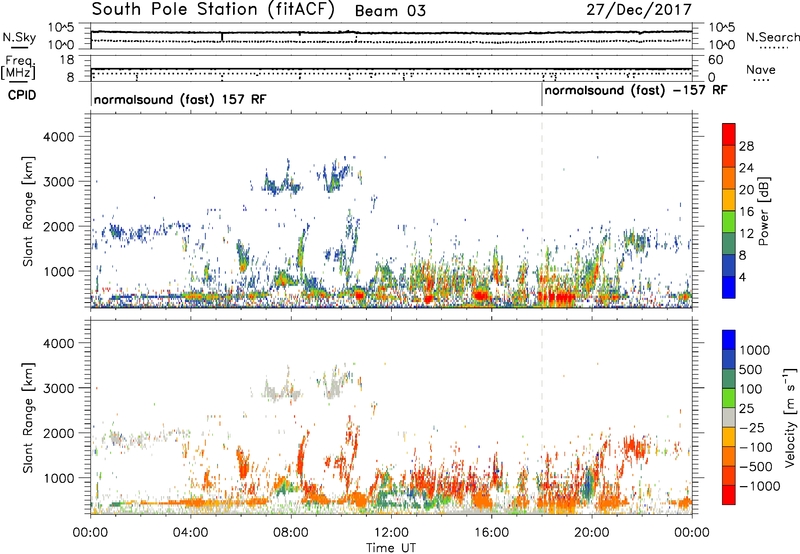Click the '16' Power colorbar tick label
Screen dimensions: 800x554
click(x=746, y=212)
